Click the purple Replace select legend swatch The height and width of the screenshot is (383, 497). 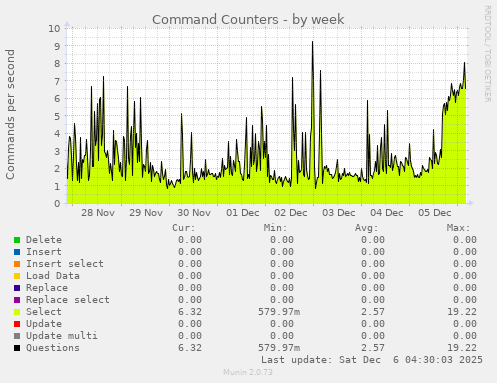coord(17,300)
